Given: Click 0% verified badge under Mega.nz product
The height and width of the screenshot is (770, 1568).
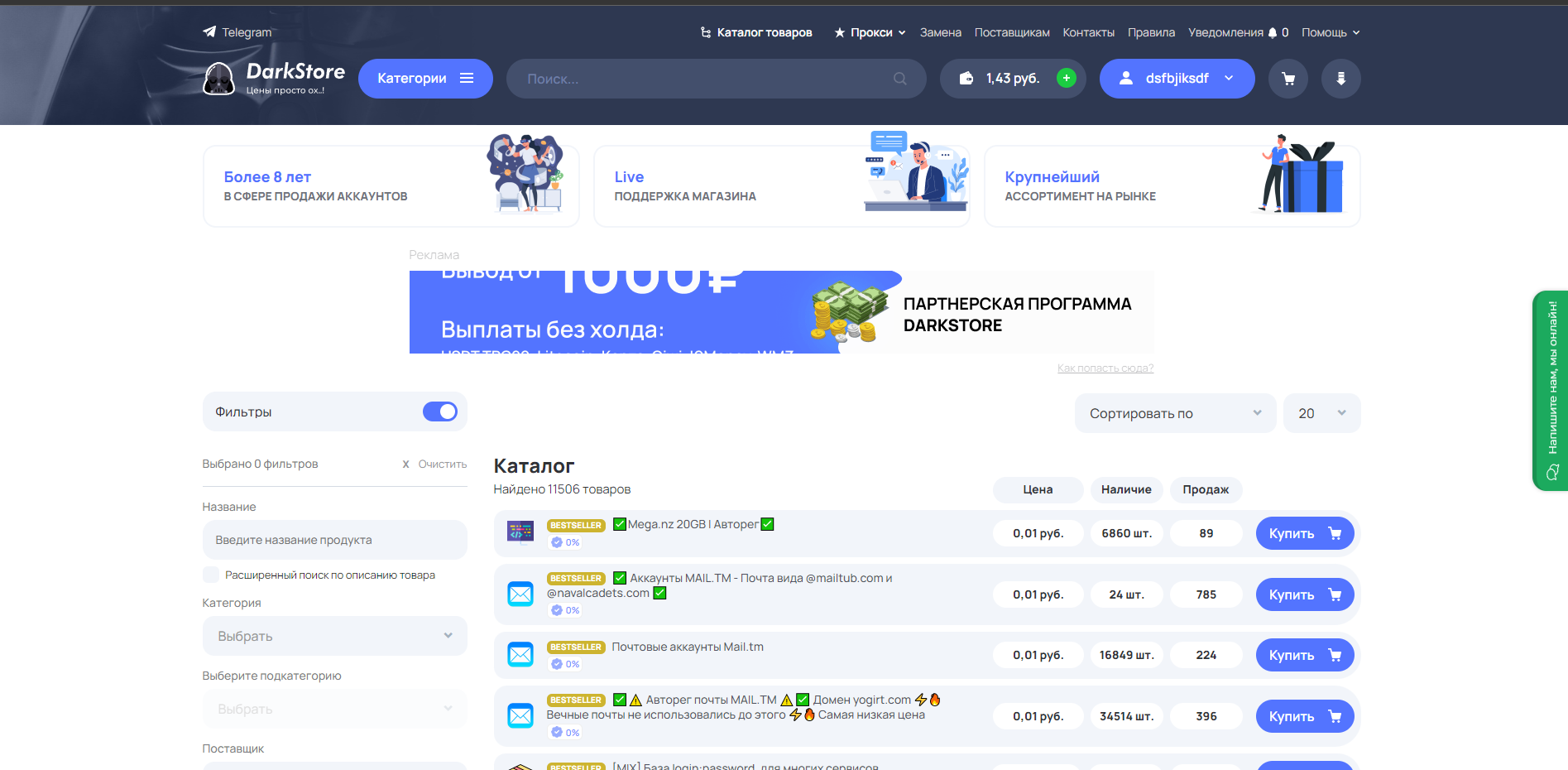Looking at the screenshot, I should coord(566,542).
